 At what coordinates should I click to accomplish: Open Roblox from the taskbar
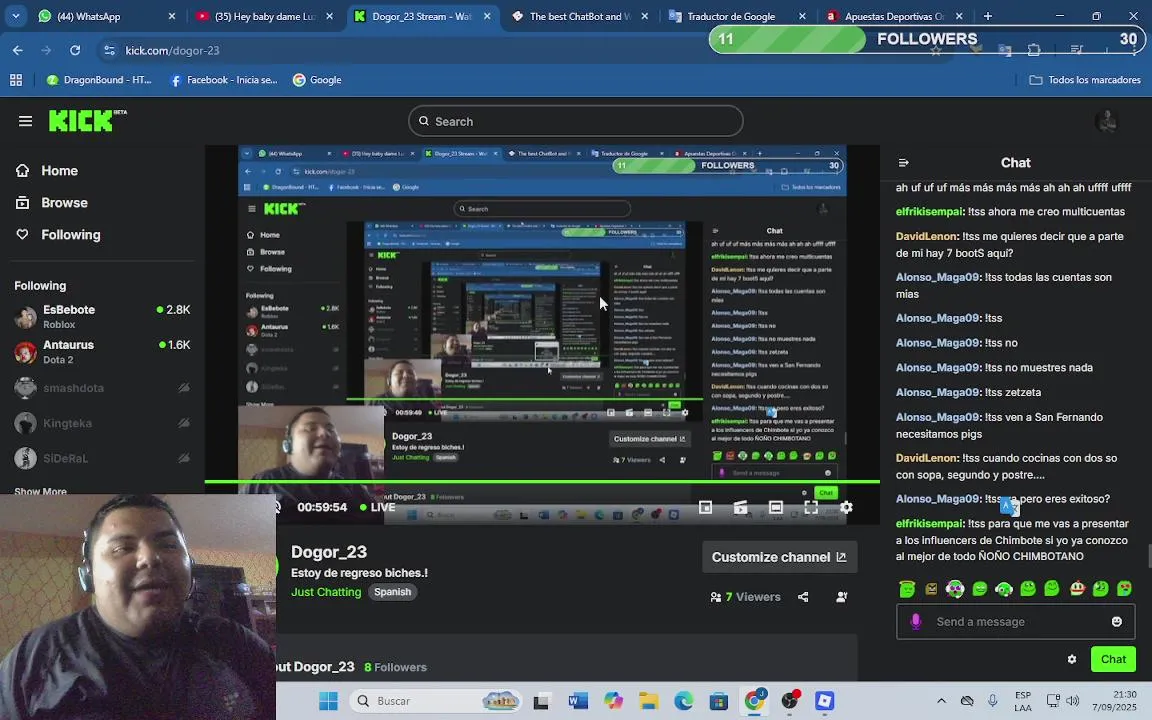pos(824,701)
